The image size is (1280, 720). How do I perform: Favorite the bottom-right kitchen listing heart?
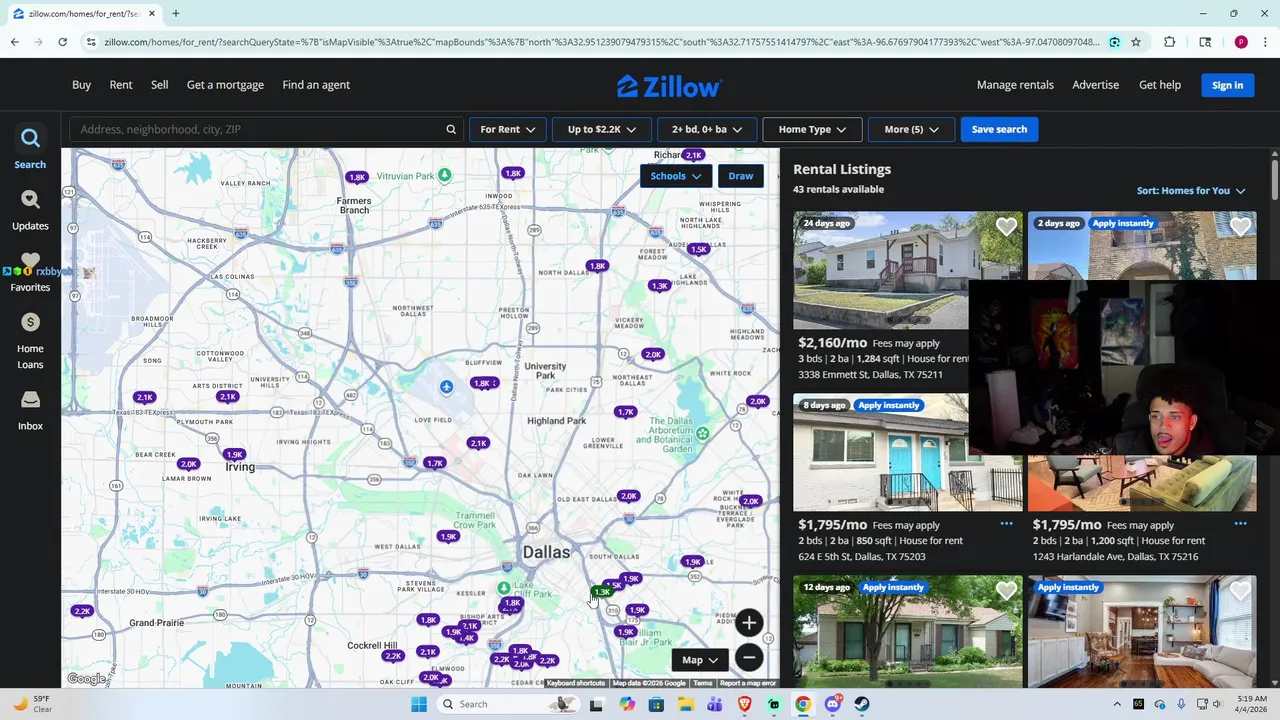[x=1240, y=592]
